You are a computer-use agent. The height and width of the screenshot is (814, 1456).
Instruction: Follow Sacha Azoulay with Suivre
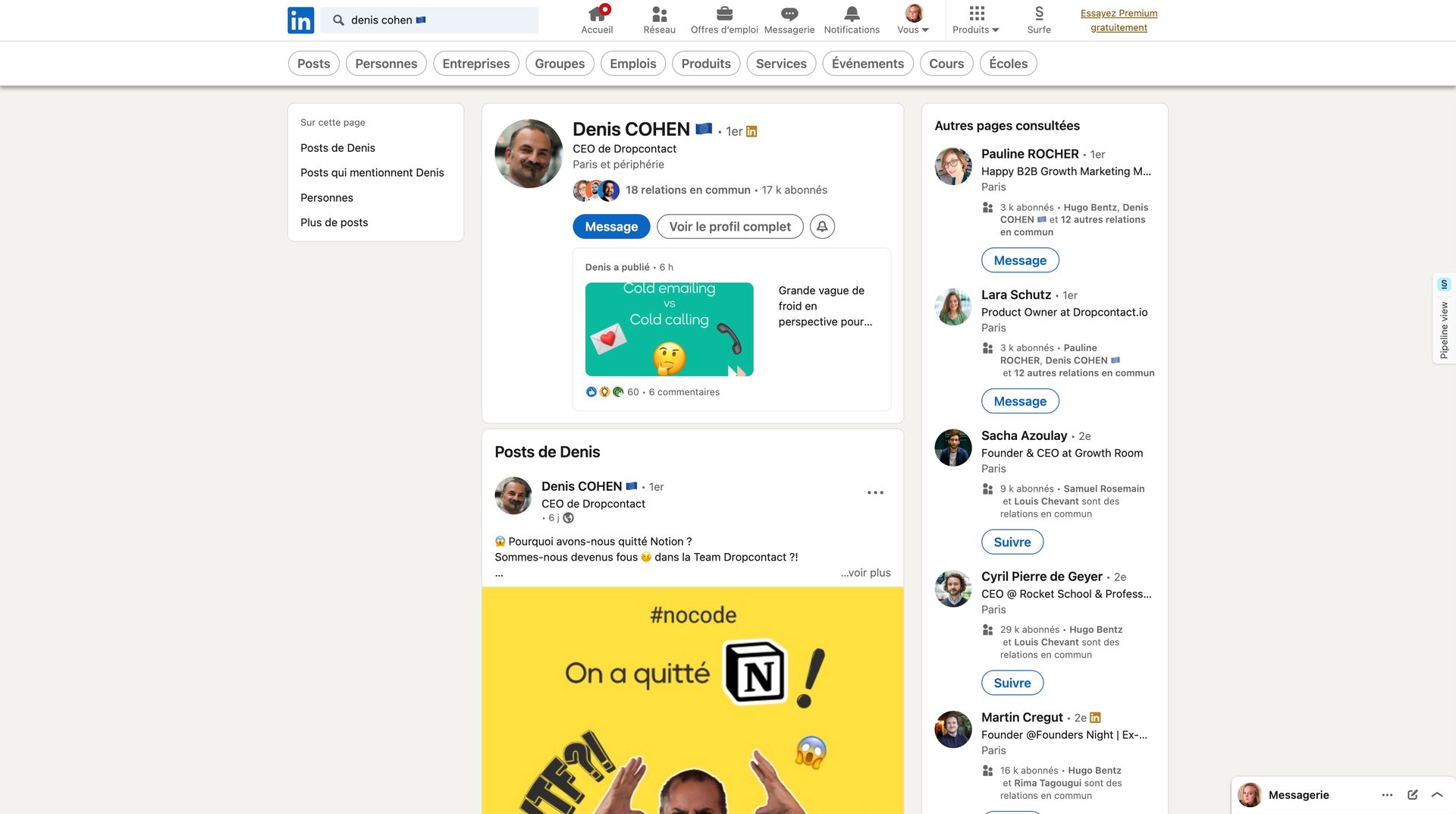tap(1012, 542)
